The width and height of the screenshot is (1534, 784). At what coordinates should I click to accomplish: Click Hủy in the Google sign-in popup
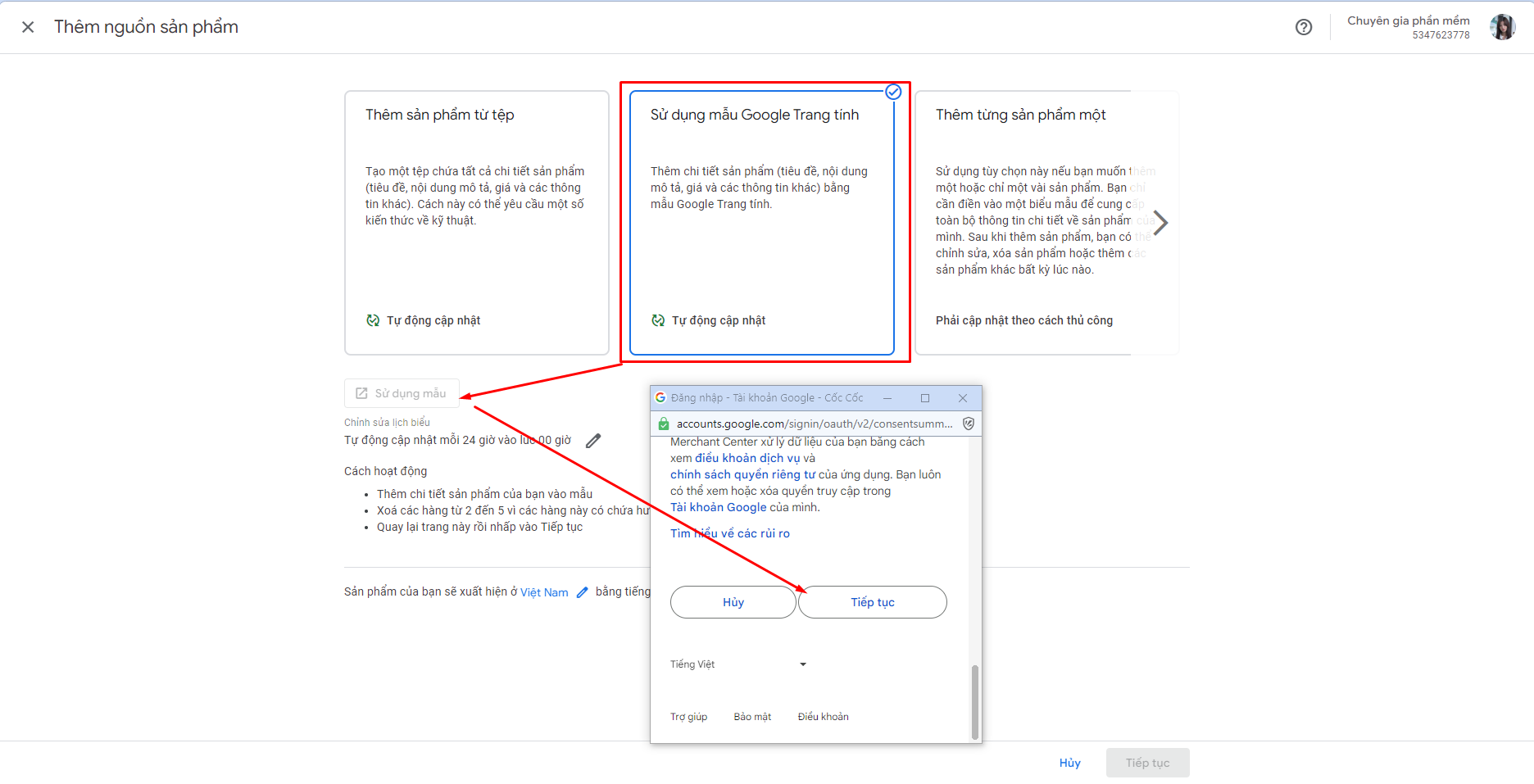(733, 602)
